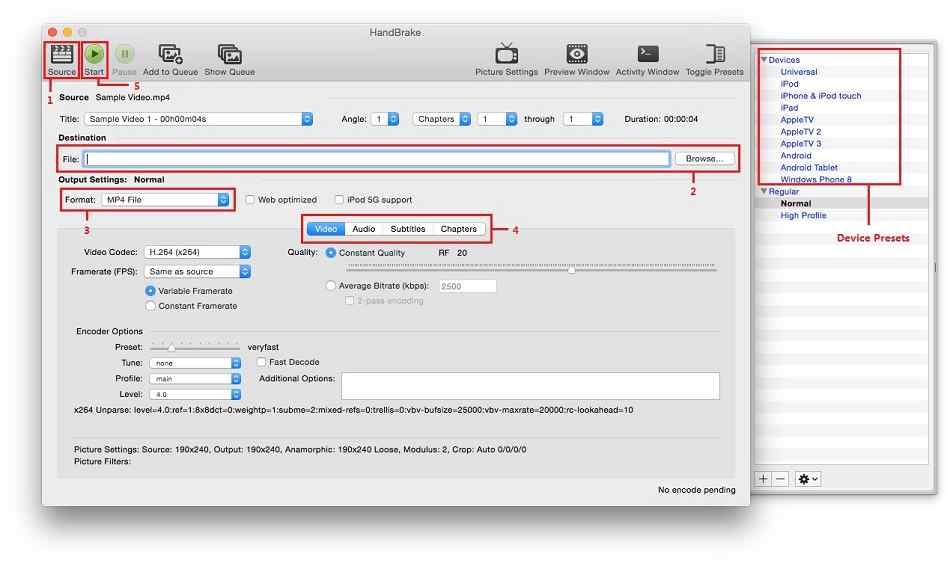949x566 pixels.
Task: Select the iPhone & iPod touch preset
Action: (821, 96)
